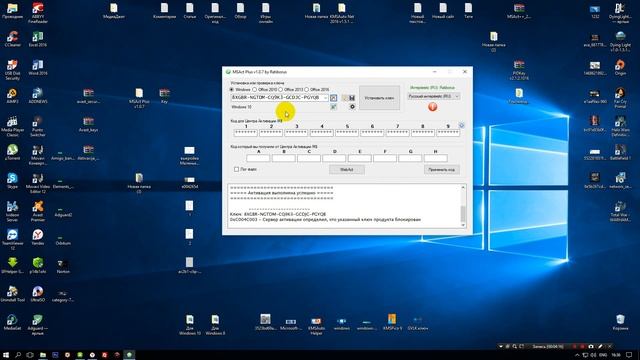Click the log scrollbar down arrow
The width and height of the screenshot is (640, 360).
click(x=463, y=225)
